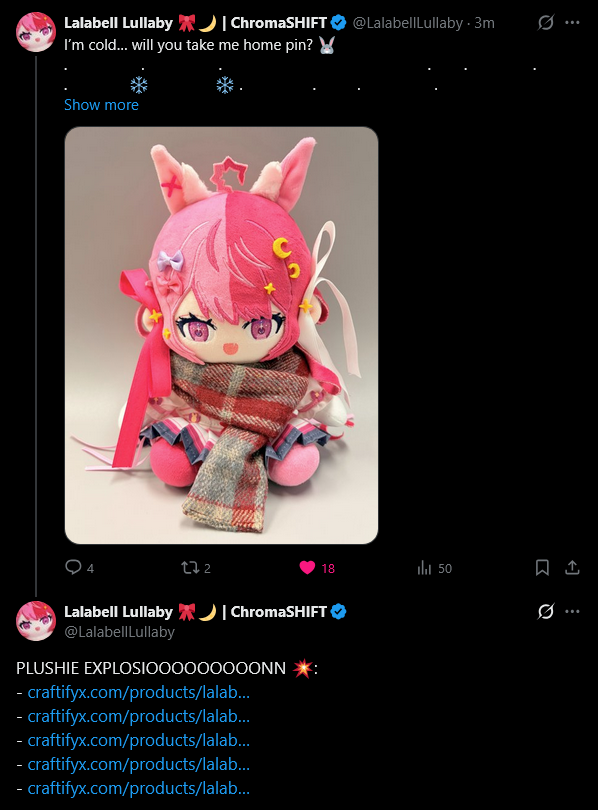Click Grok icon on the reply tweet
Viewport: 598px width, 810px height.
pos(546,612)
